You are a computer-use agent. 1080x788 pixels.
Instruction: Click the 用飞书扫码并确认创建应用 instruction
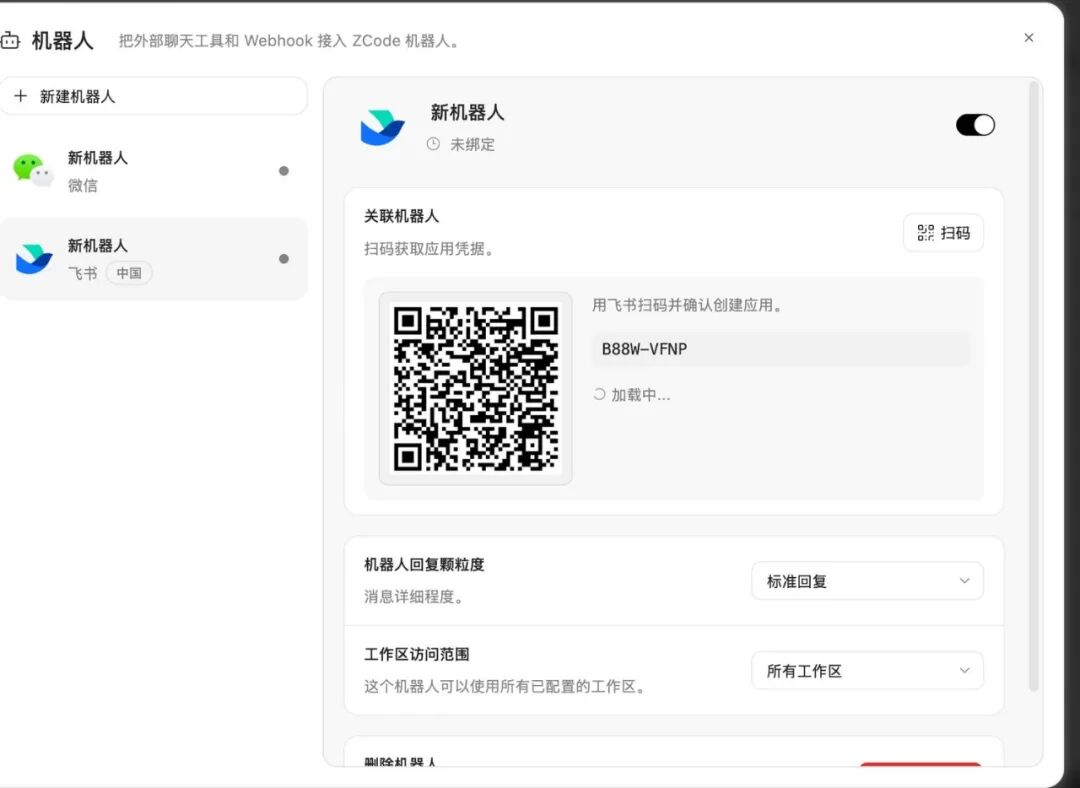pos(688,305)
